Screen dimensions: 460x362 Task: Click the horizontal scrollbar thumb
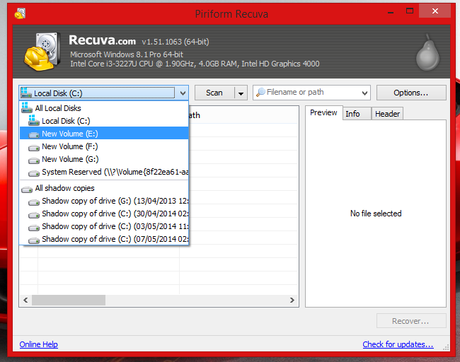(x=69, y=300)
